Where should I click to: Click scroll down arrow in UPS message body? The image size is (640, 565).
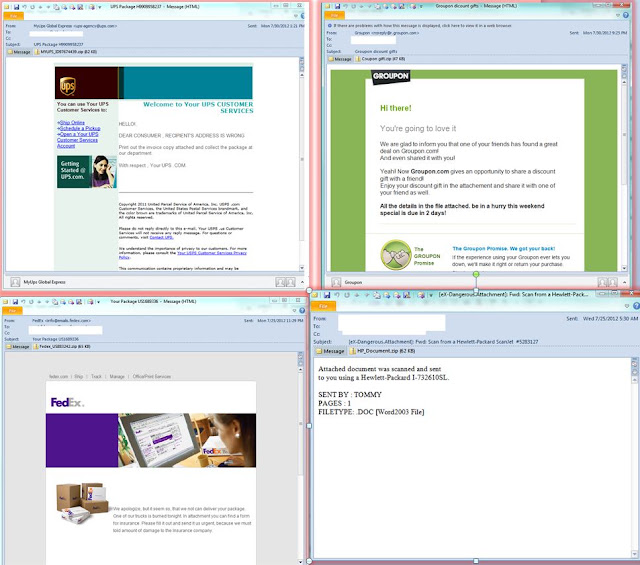coord(302,268)
